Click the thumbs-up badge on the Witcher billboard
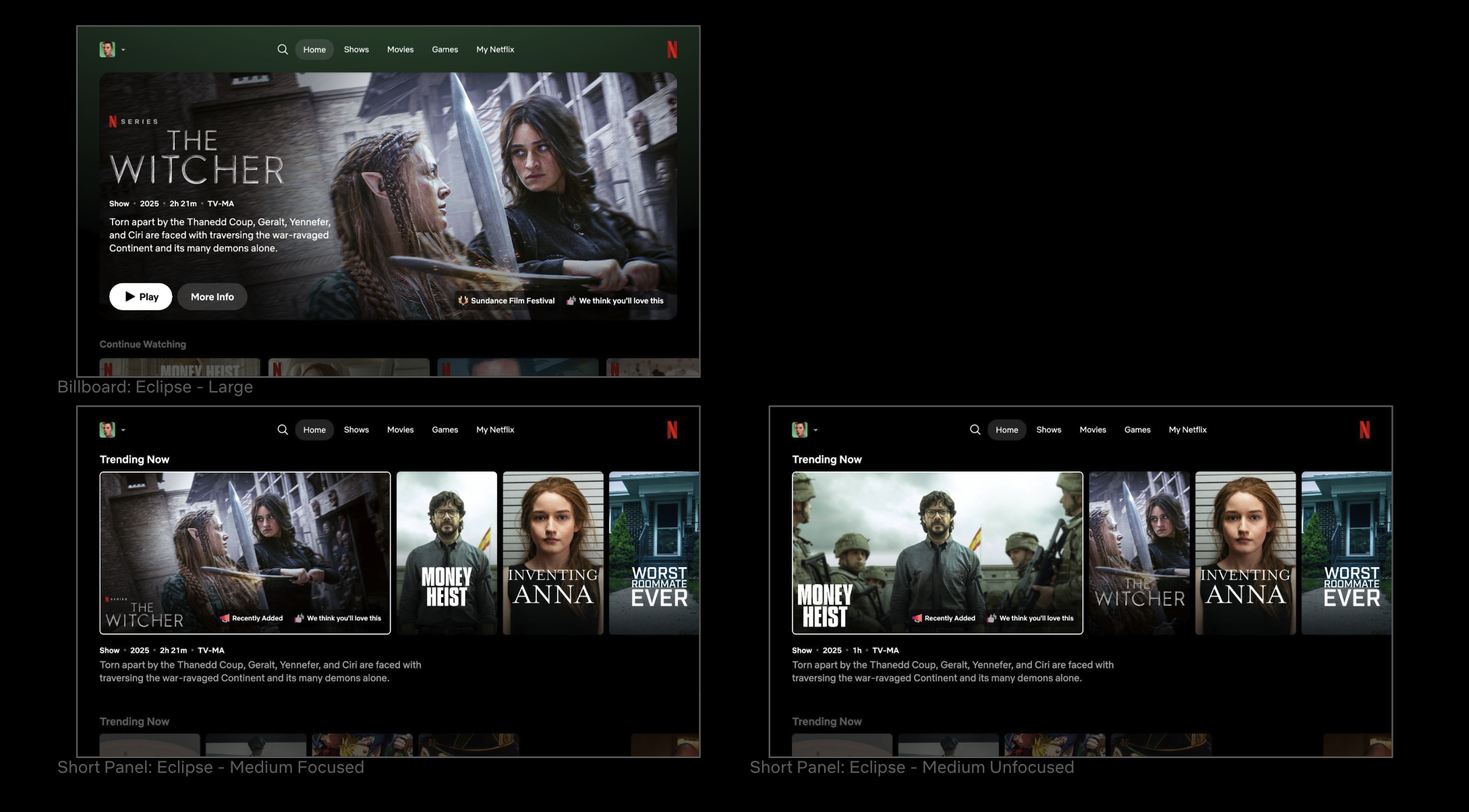The height and width of the screenshot is (812, 1469). click(615, 301)
